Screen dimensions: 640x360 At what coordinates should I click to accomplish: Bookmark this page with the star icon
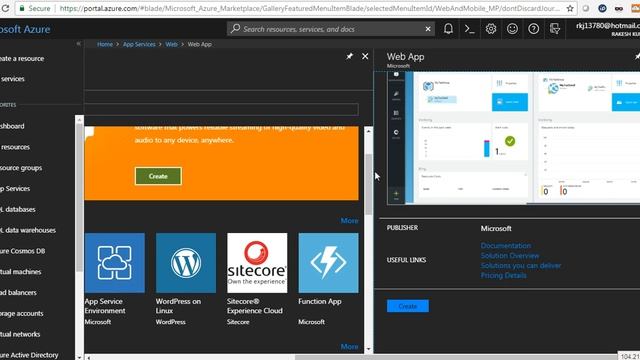(x=570, y=8)
